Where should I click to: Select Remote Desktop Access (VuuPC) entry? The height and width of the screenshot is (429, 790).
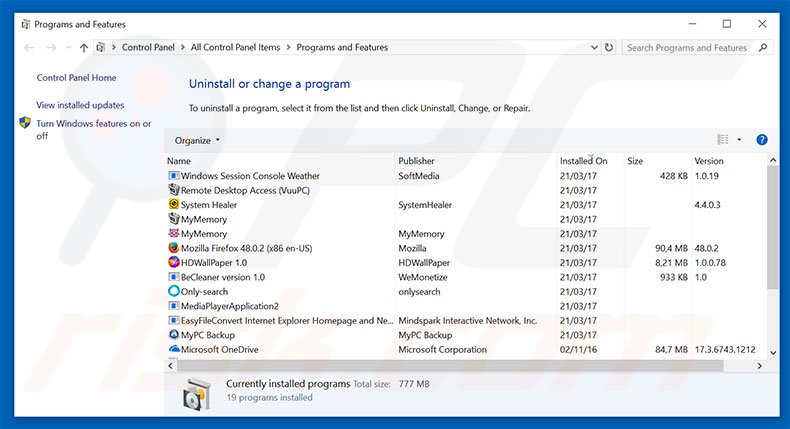[245, 190]
